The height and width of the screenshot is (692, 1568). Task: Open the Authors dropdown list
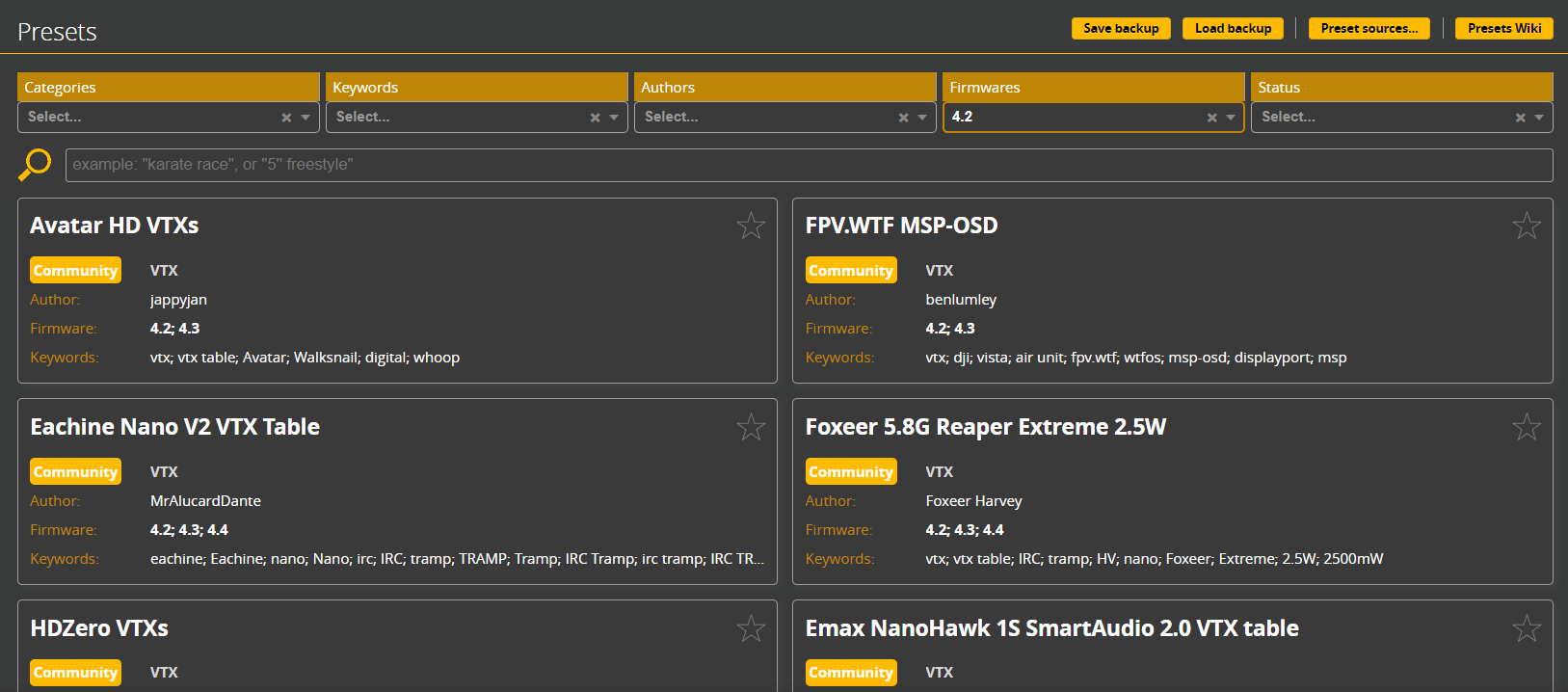[x=922, y=118]
